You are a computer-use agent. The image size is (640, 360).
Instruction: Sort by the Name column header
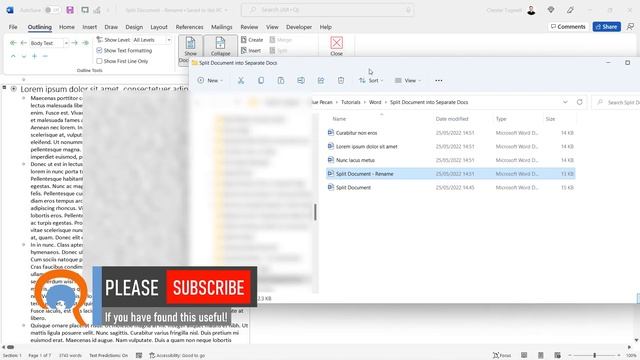coord(339,119)
